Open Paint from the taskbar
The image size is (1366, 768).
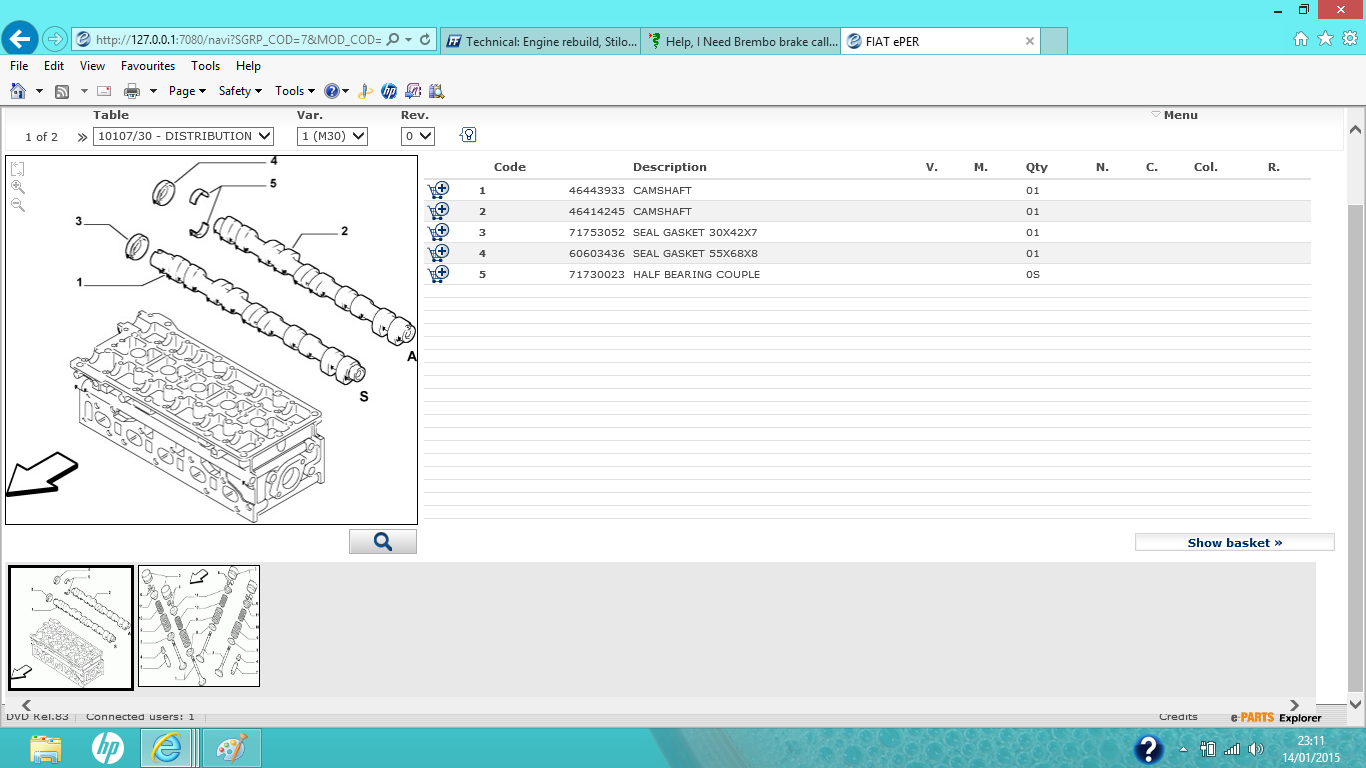232,748
